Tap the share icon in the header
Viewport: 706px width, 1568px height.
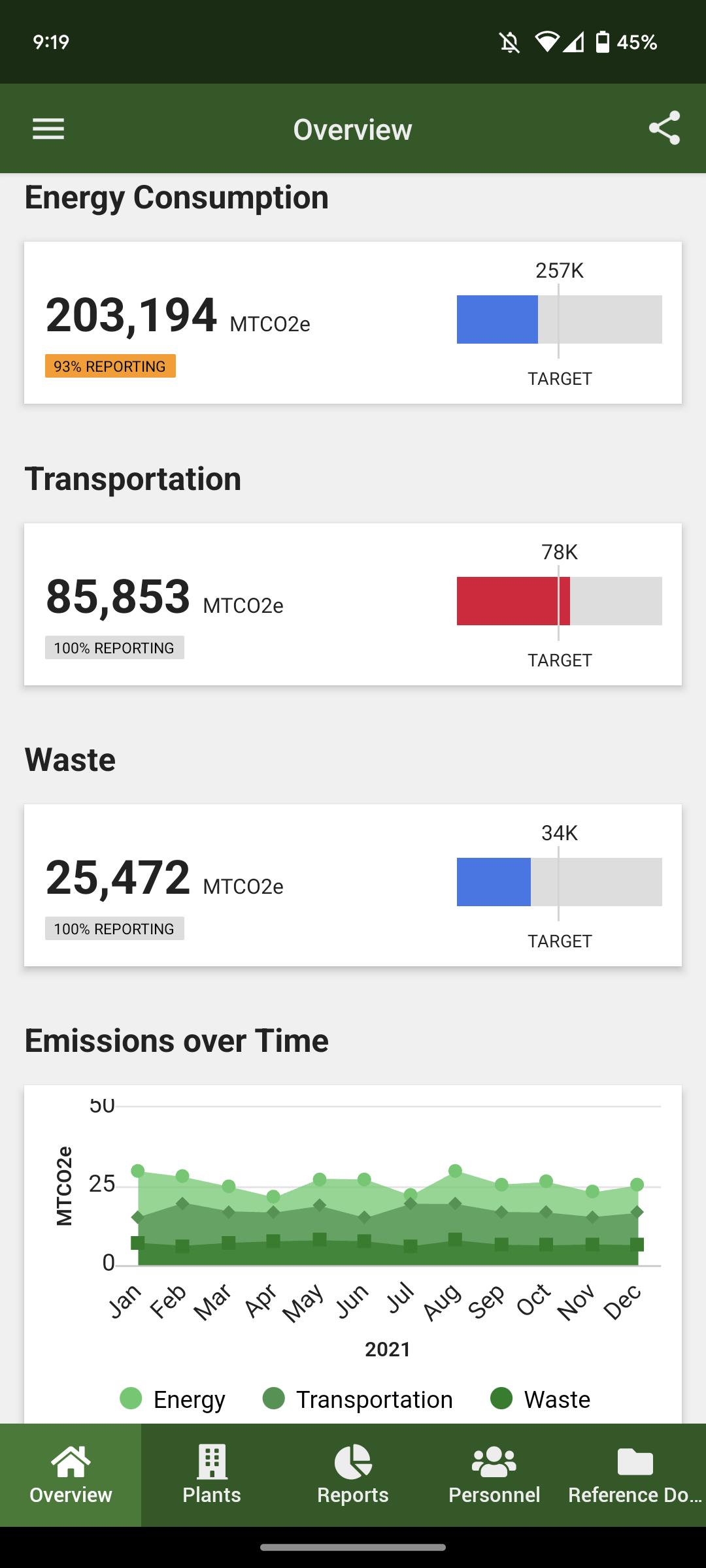[x=664, y=128]
